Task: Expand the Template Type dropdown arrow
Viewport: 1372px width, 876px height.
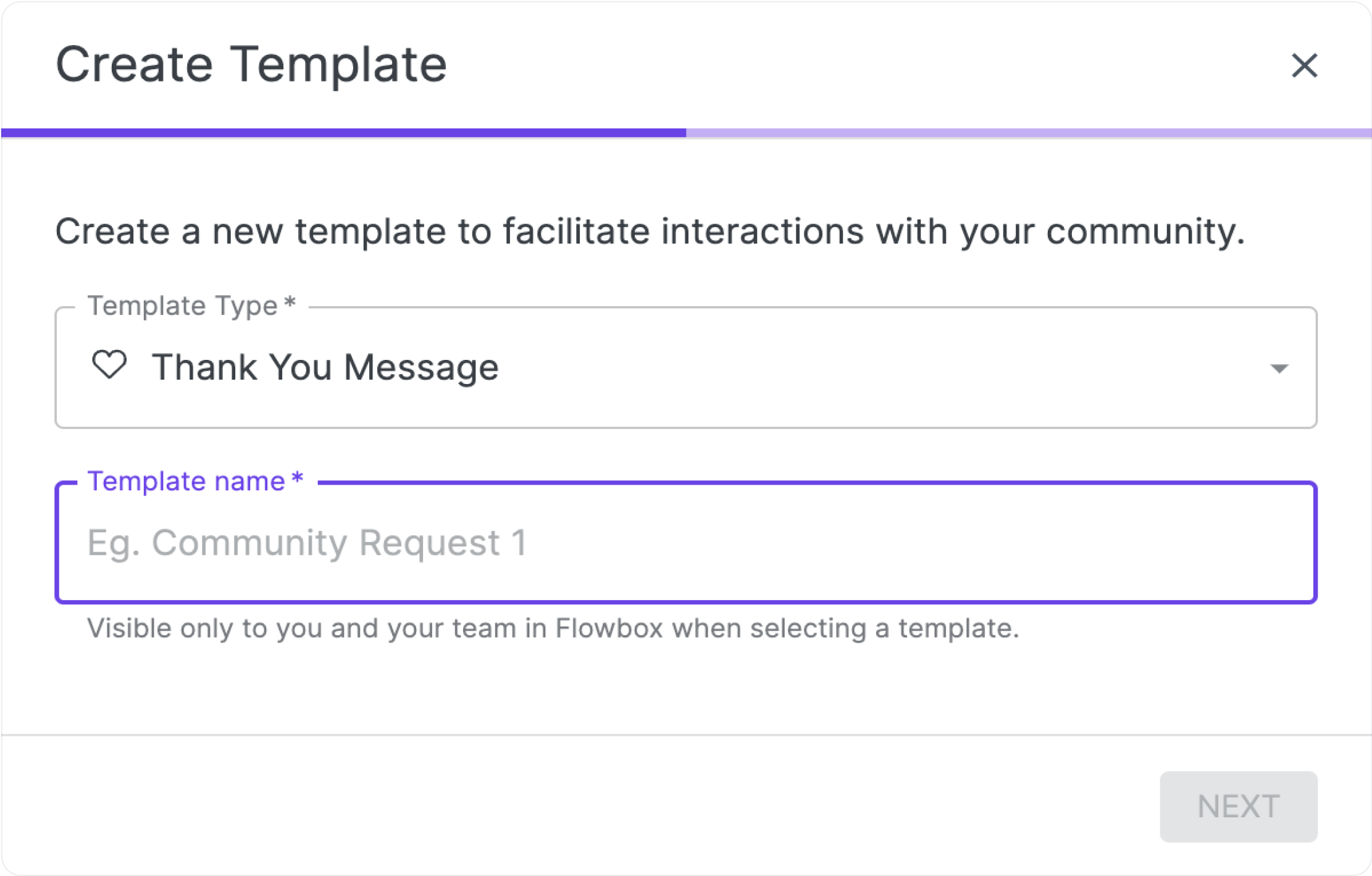Action: point(1279,369)
